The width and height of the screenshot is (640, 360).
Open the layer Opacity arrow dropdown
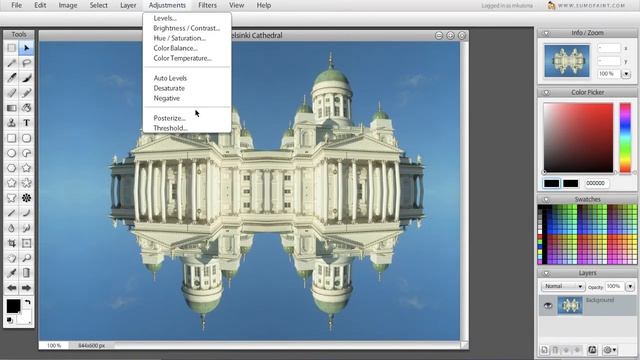point(630,287)
